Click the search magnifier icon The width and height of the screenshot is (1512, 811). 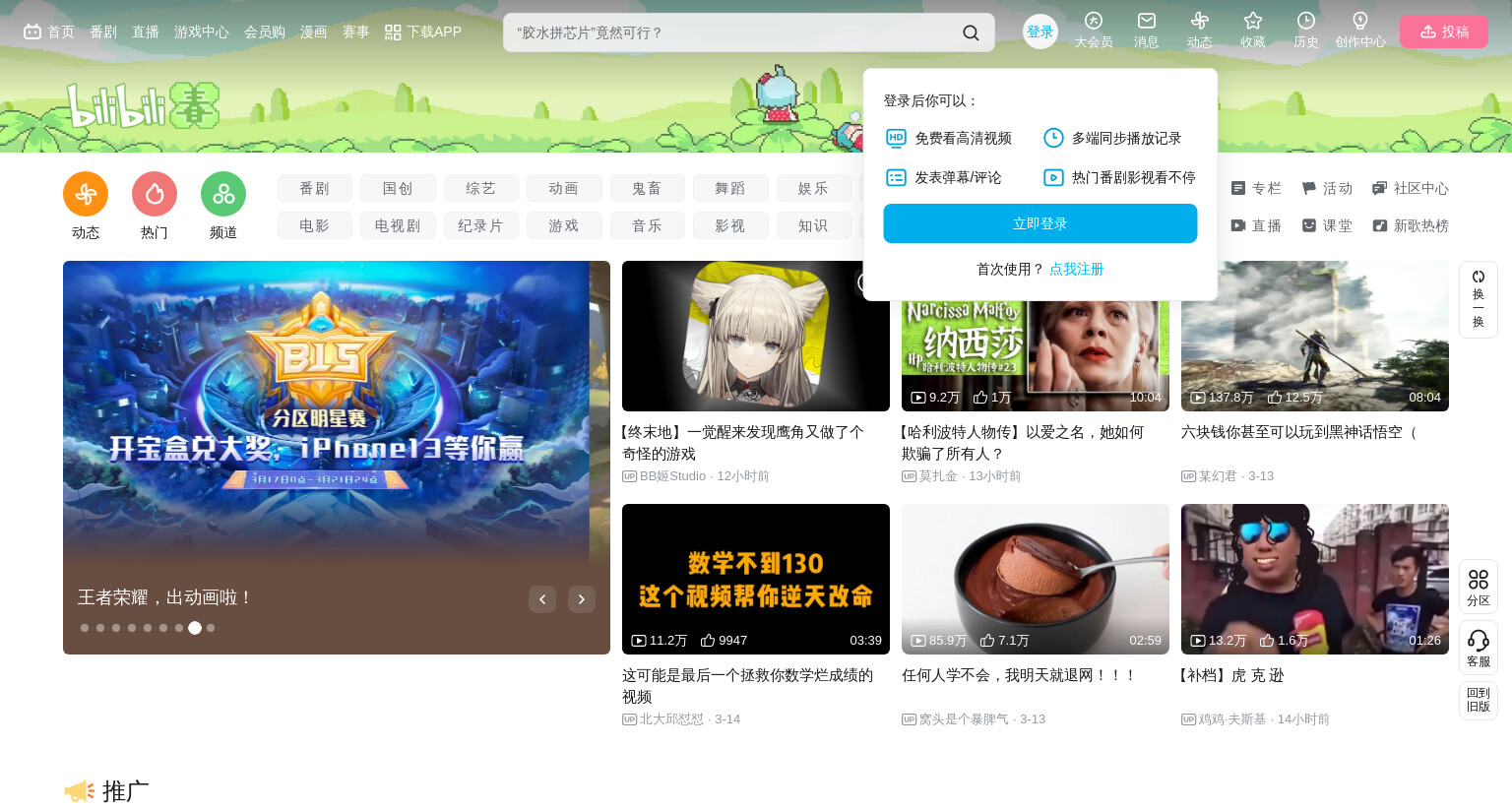[971, 32]
